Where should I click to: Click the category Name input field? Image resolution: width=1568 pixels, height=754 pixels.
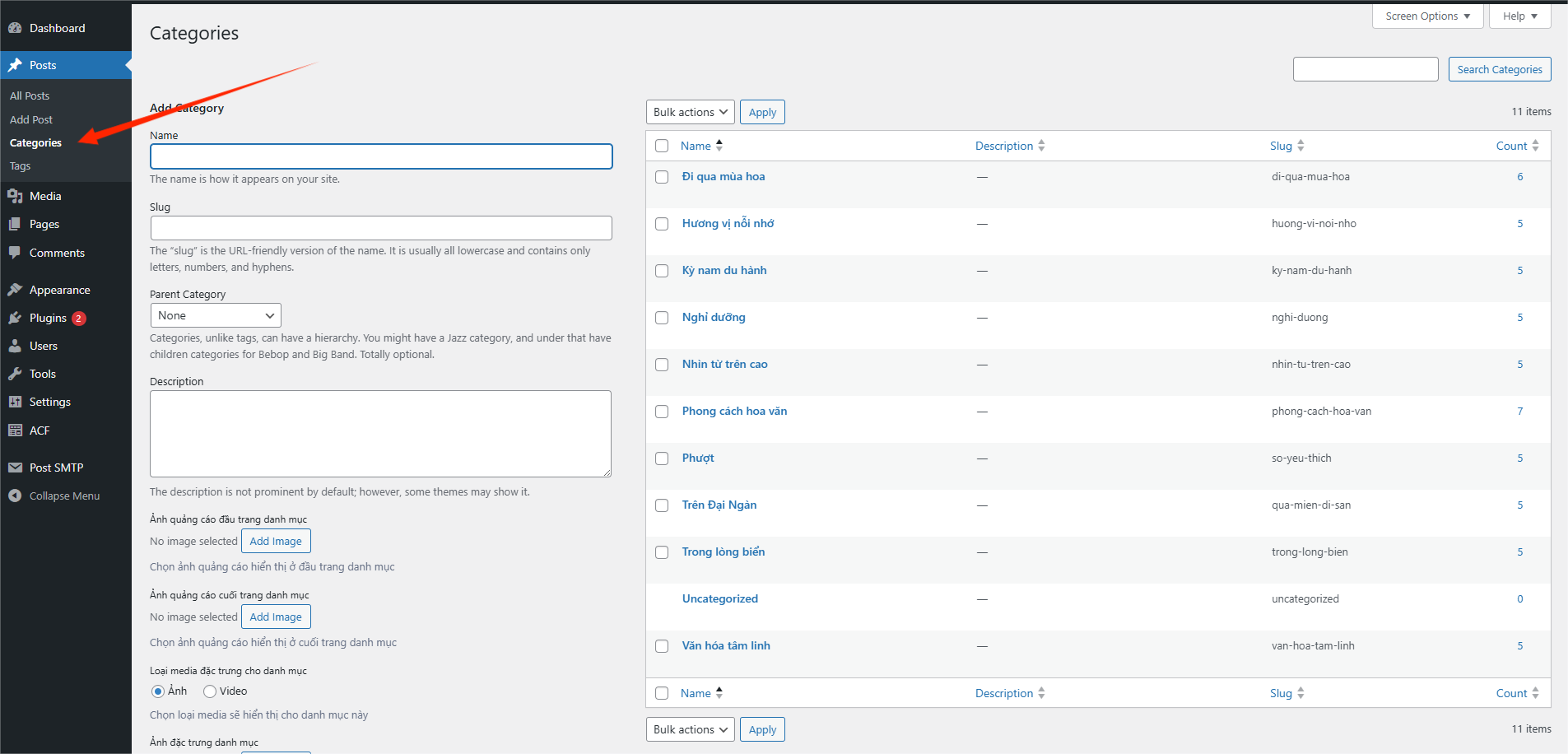(x=381, y=156)
